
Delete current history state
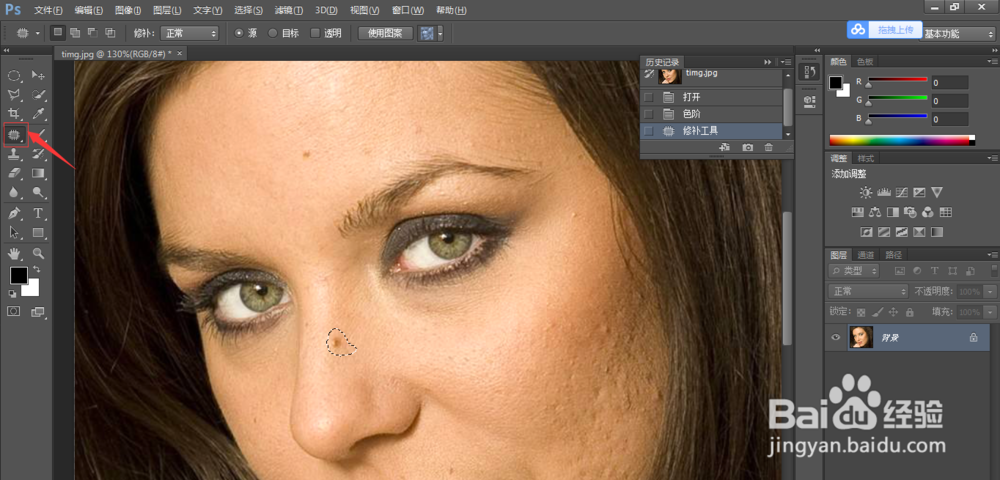pyautogui.click(x=768, y=147)
